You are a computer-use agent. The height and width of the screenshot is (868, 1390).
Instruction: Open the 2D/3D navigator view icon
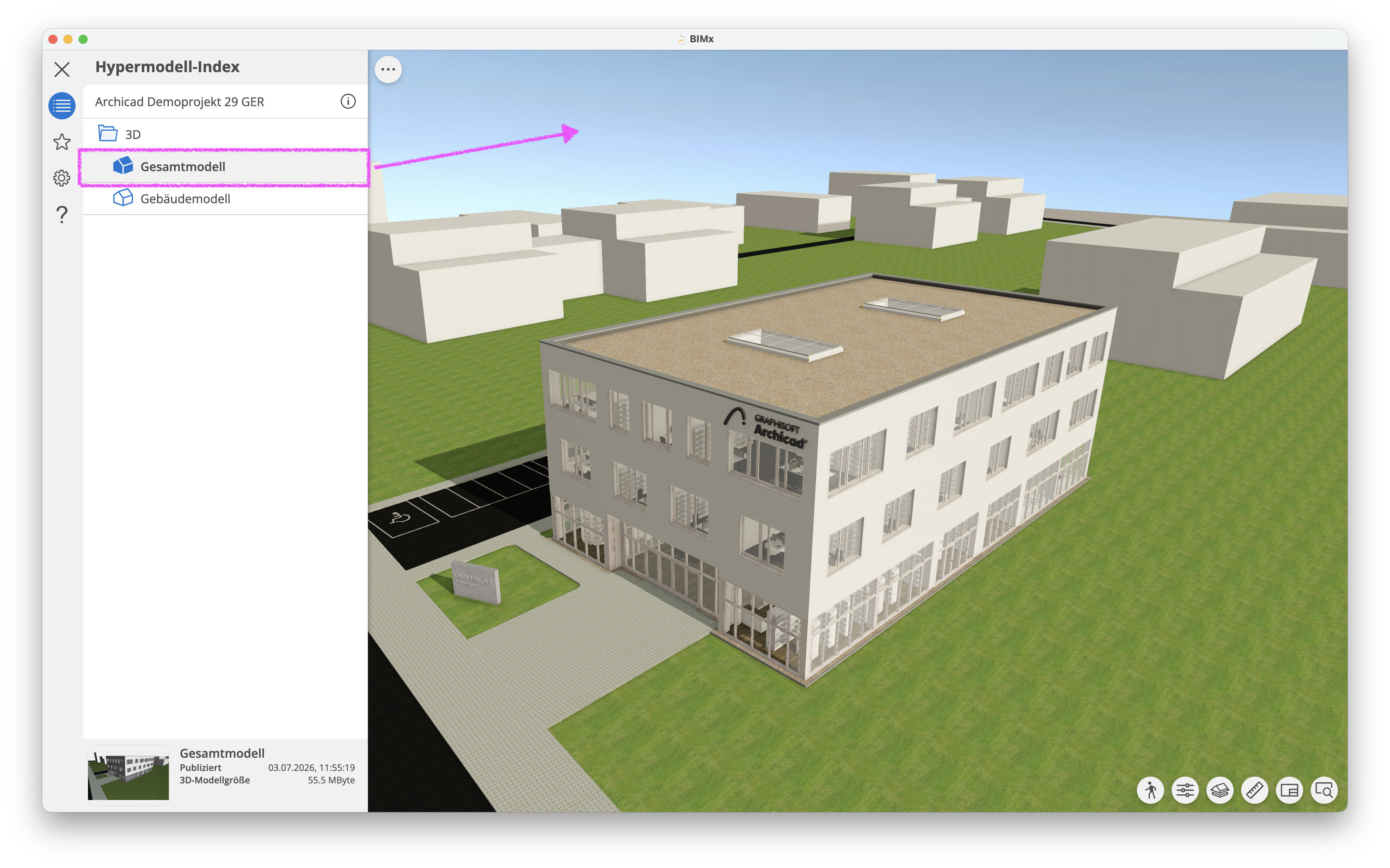[1289, 791]
